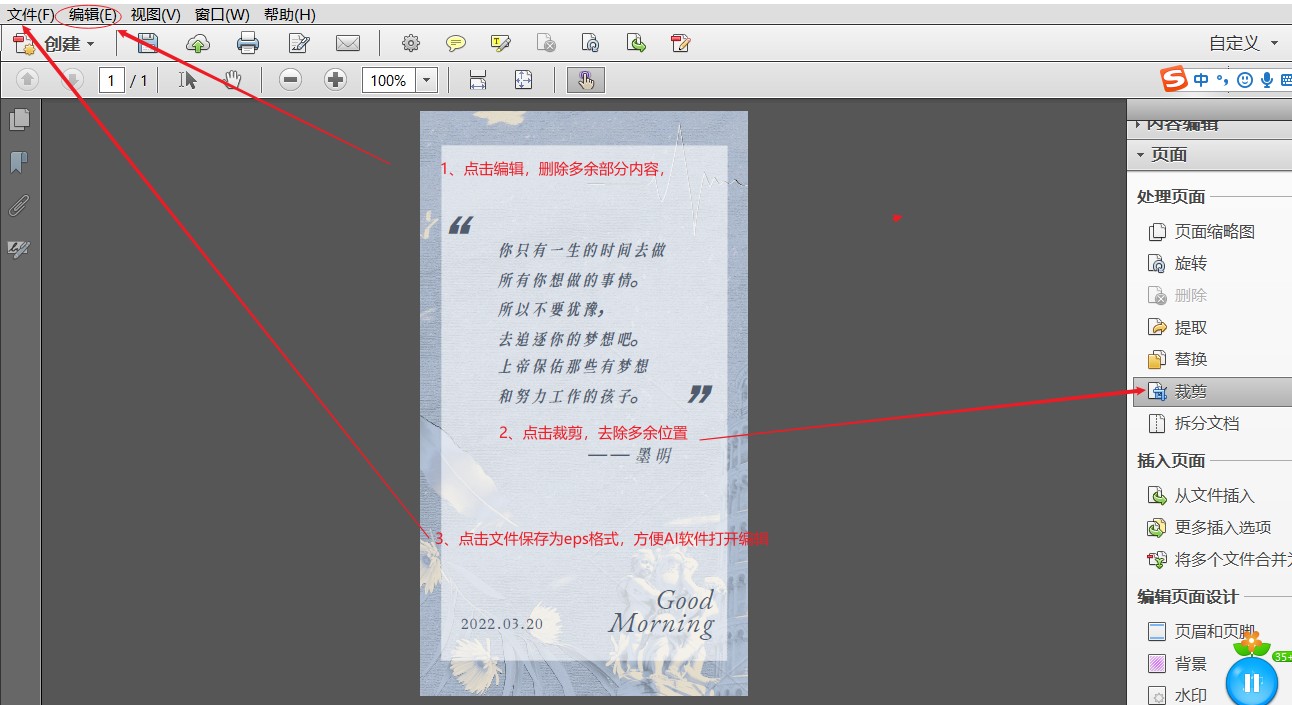Open the 文件(F) menu
This screenshot has width=1292, height=705.
pyautogui.click(x=30, y=14)
